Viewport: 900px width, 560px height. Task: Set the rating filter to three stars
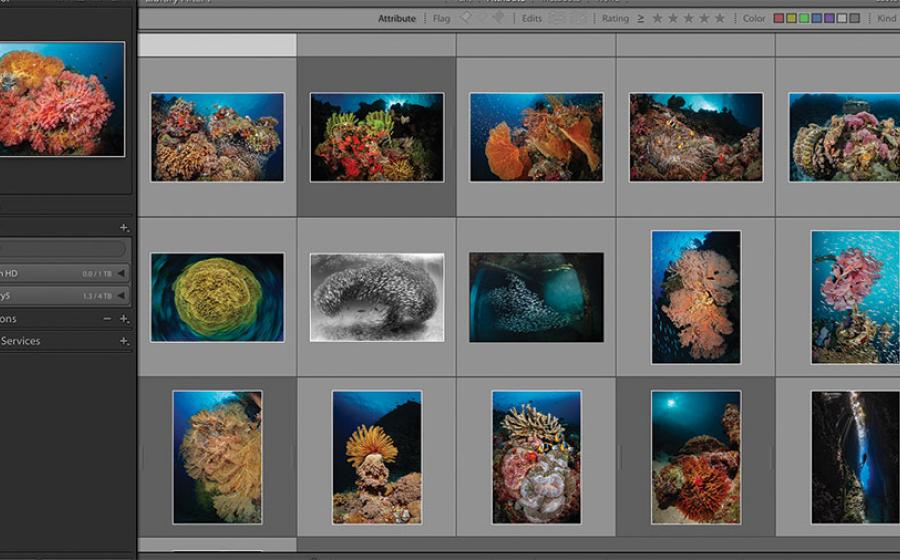(x=689, y=18)
